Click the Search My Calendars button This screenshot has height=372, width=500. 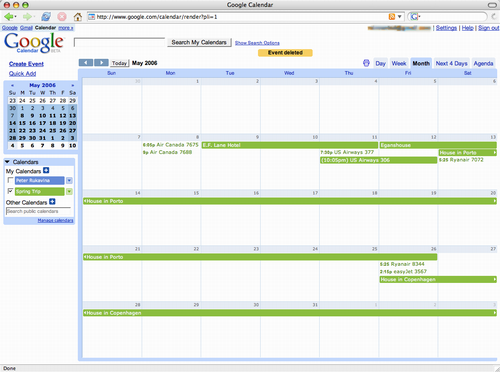click(x=199, y=42)
